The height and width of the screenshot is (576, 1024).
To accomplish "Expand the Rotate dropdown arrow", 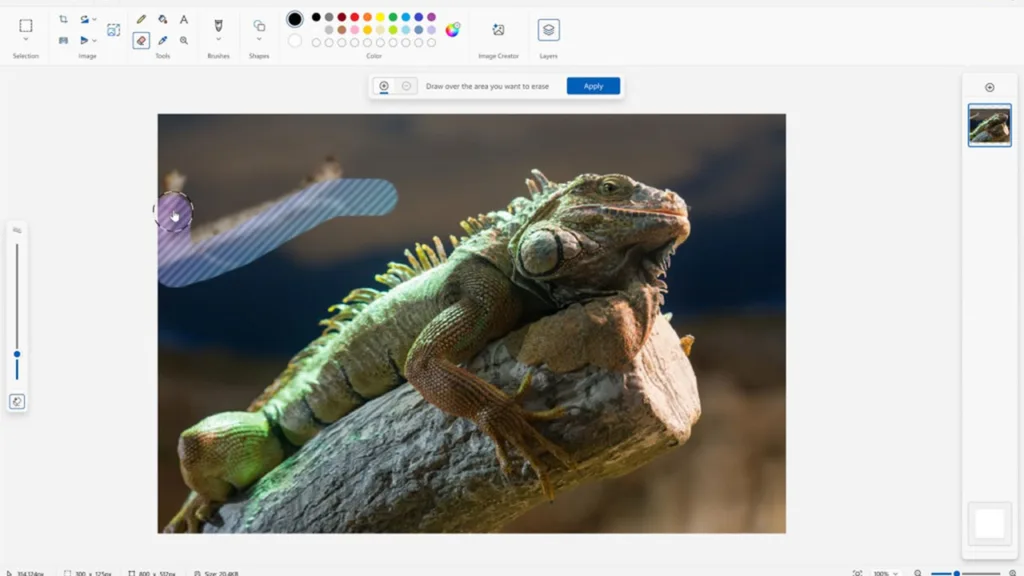I will click(94, 20).
